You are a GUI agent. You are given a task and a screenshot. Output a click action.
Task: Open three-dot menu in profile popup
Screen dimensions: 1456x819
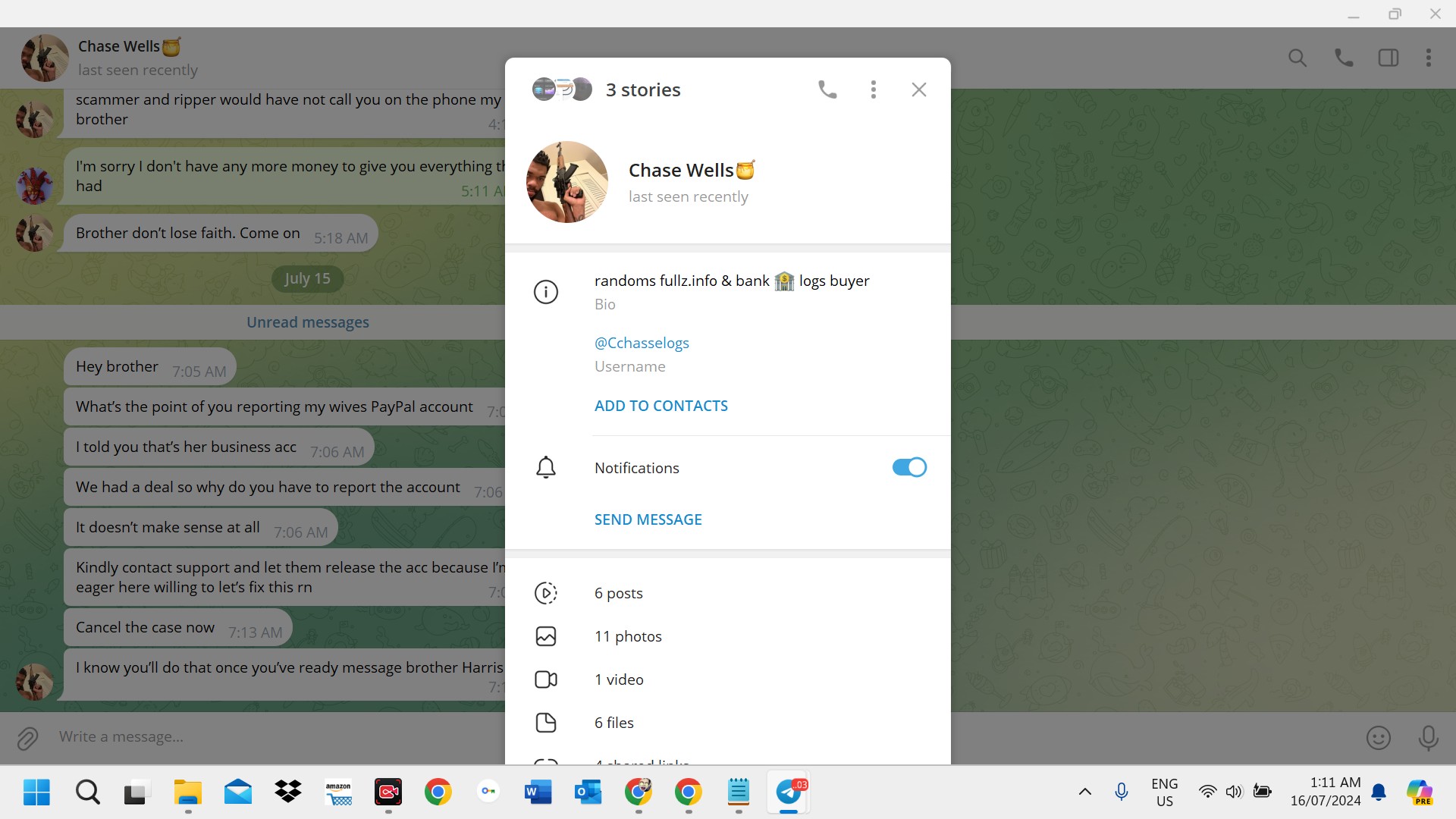pos(873,89)
